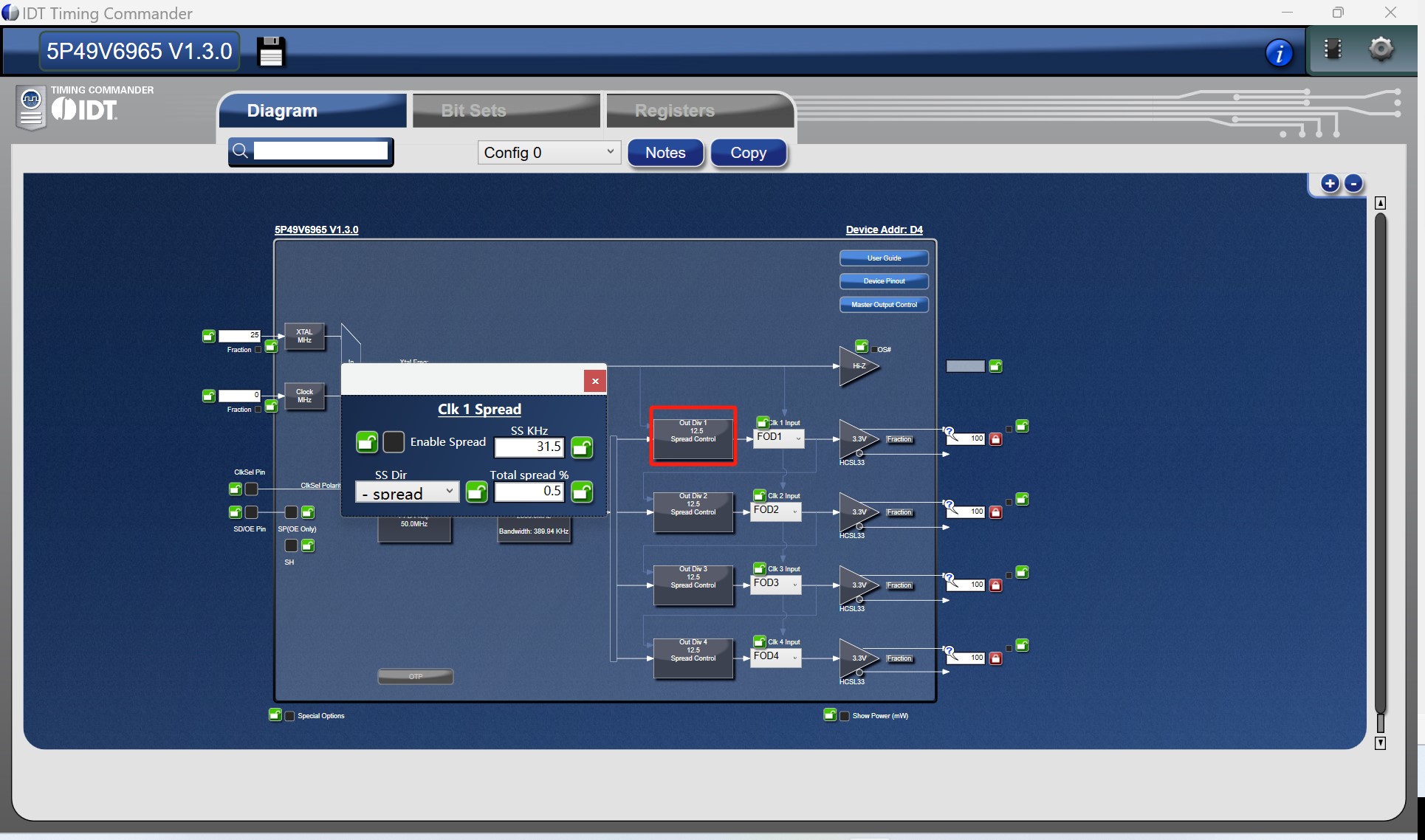Open the Config 0 dropdown
The height and width of the screenshot is (840, 1425).
pos(549,152)
